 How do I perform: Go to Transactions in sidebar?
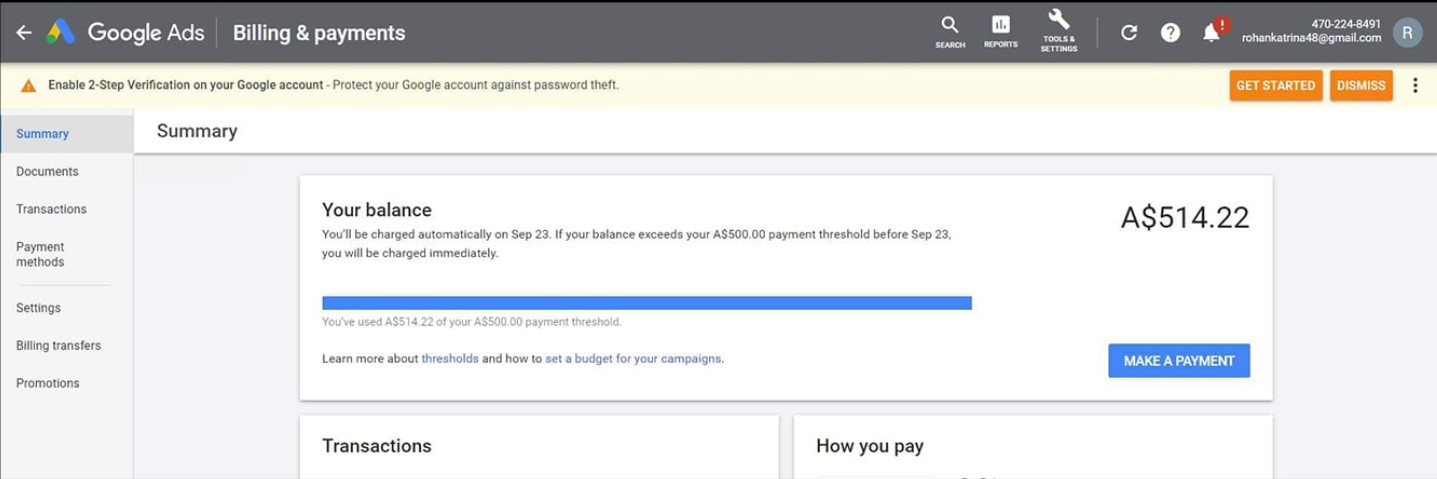coord(51,209)
